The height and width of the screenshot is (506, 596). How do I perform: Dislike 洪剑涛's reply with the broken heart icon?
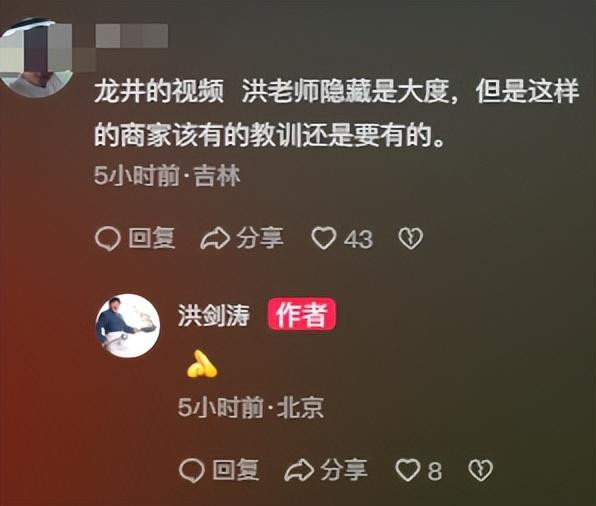coord(480,470)
